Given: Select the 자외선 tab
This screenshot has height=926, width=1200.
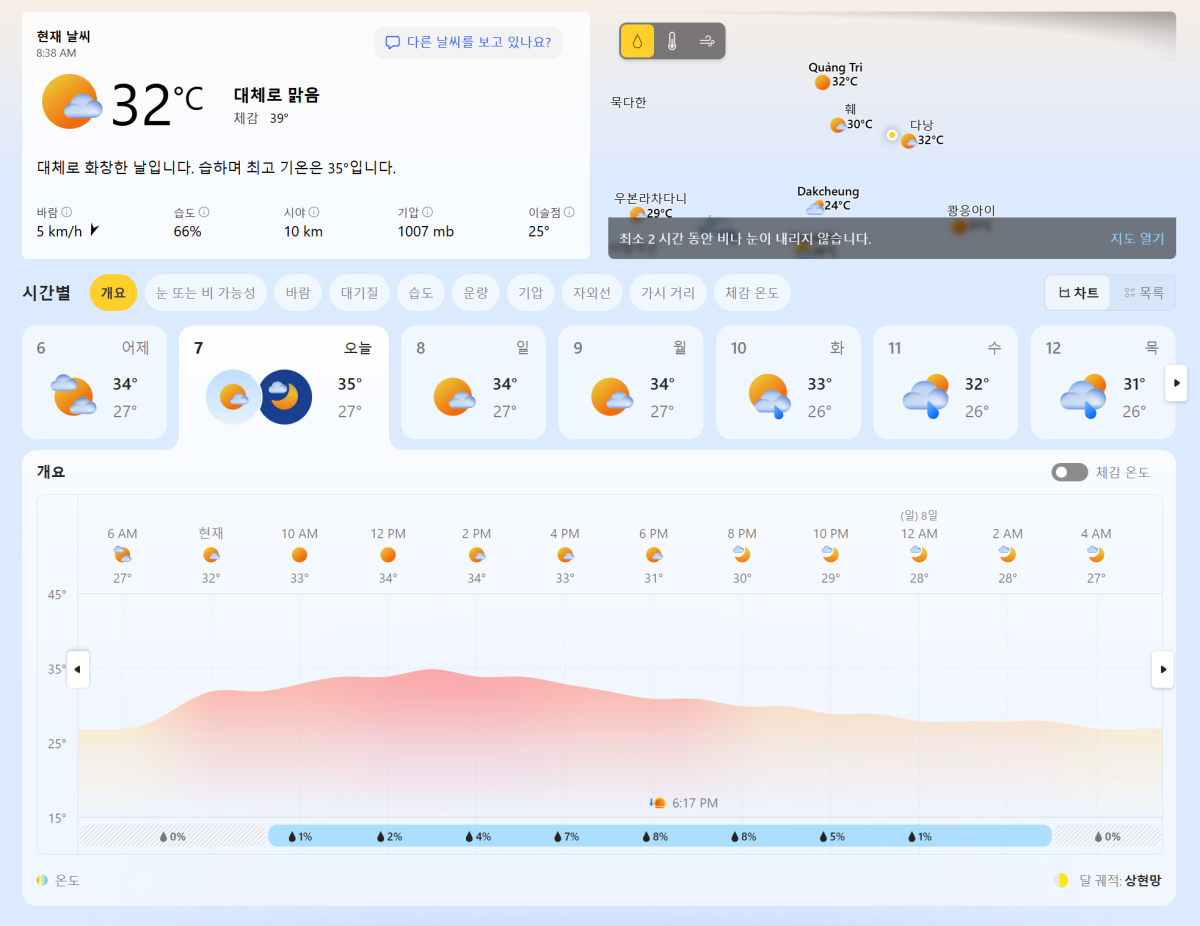Looking at the screenshot, I should point(591,293).
